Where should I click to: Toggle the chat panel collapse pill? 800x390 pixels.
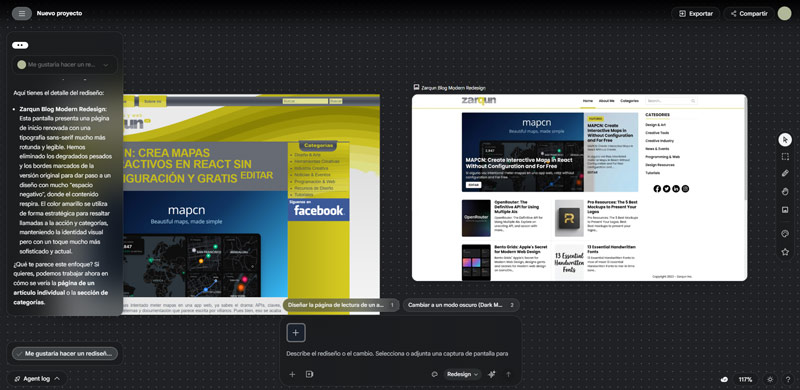(x=20, y=45)
